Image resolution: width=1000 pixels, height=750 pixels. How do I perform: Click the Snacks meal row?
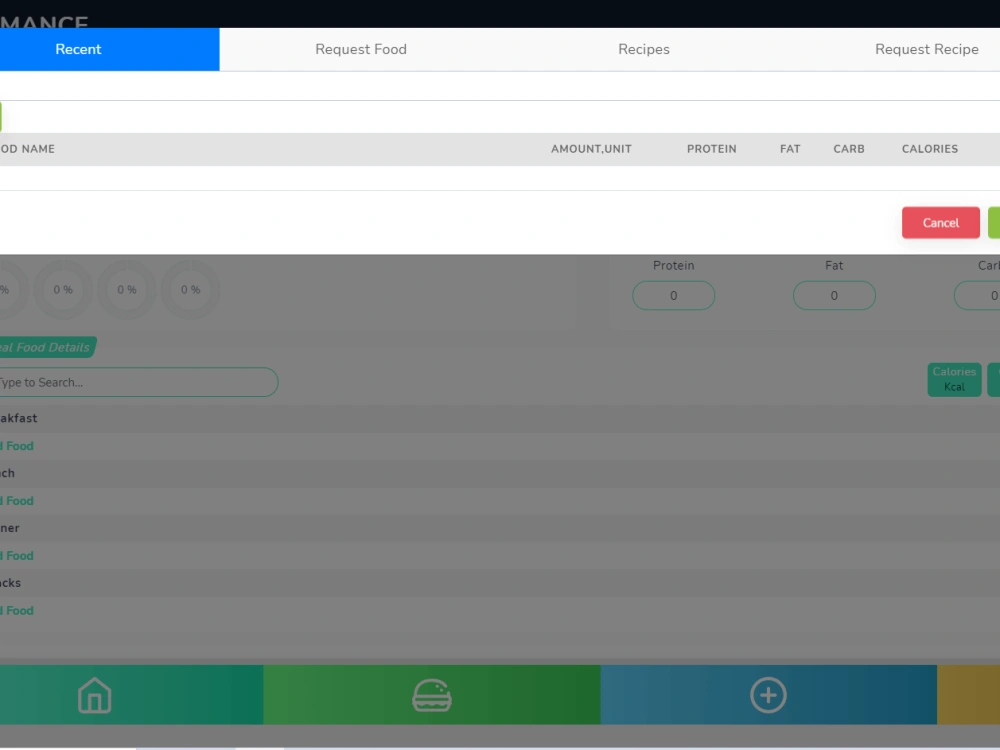[500, 583]
